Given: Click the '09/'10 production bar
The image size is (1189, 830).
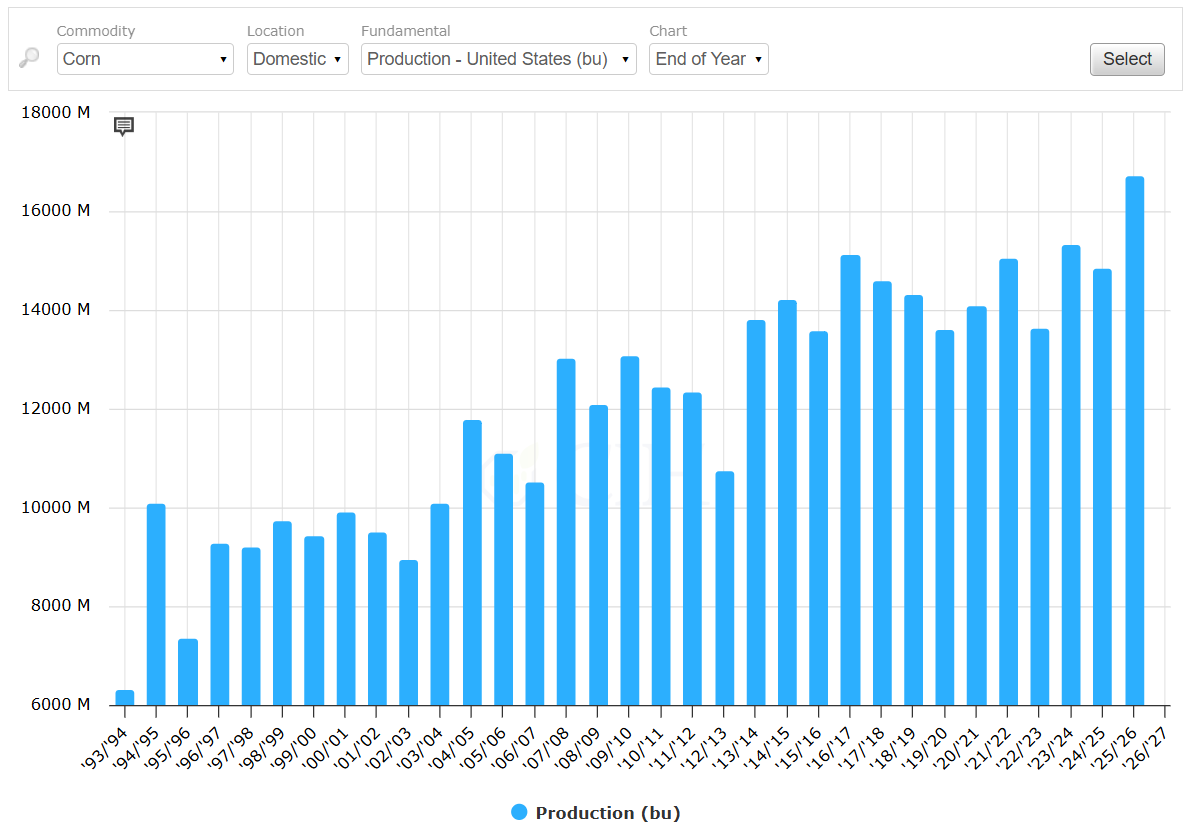Looking at the screenshot, I should tap(629, 531).
